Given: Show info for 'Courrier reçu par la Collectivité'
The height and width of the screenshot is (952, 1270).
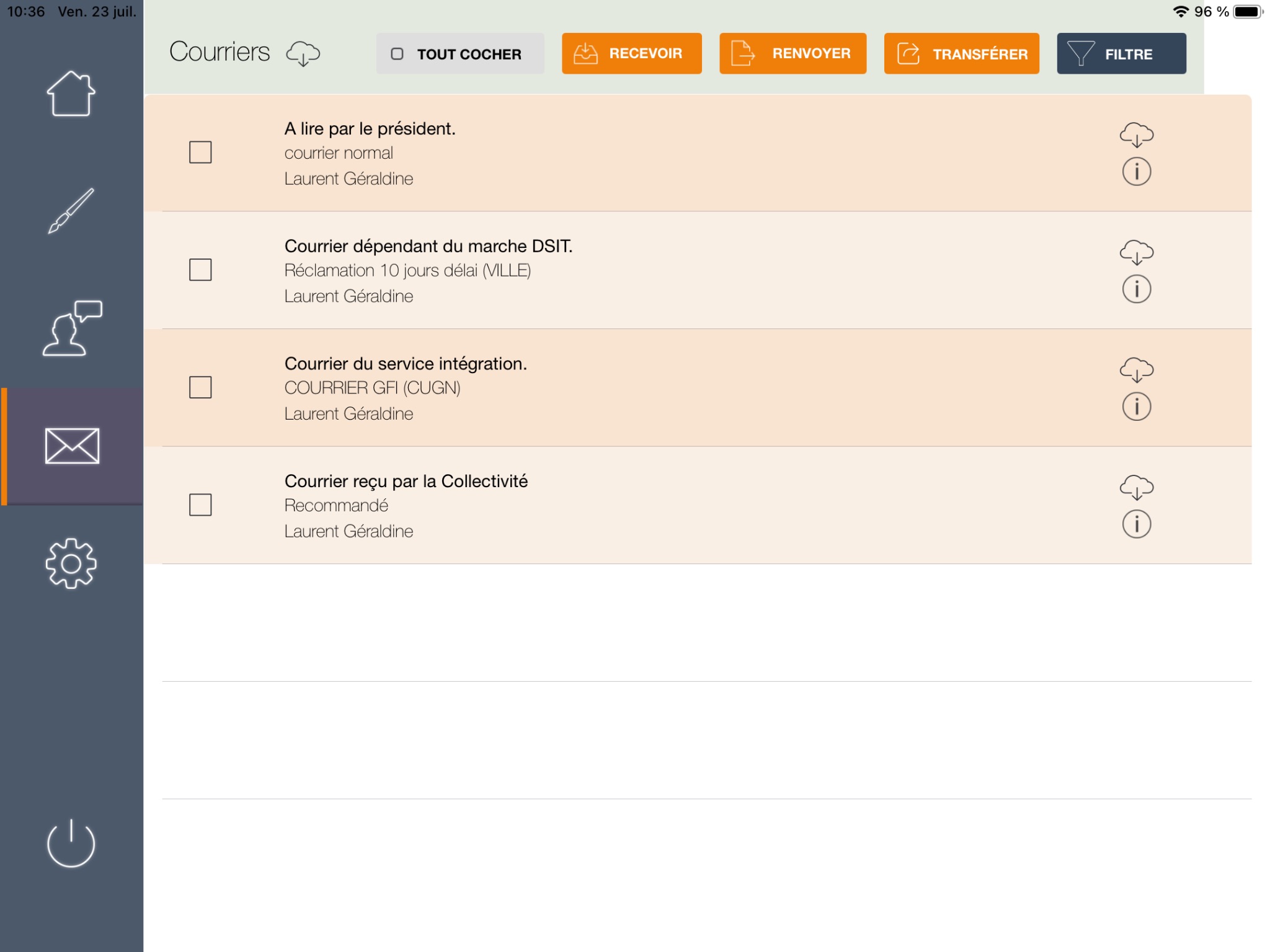Looking at the screenshot, I should [1136, 524].
